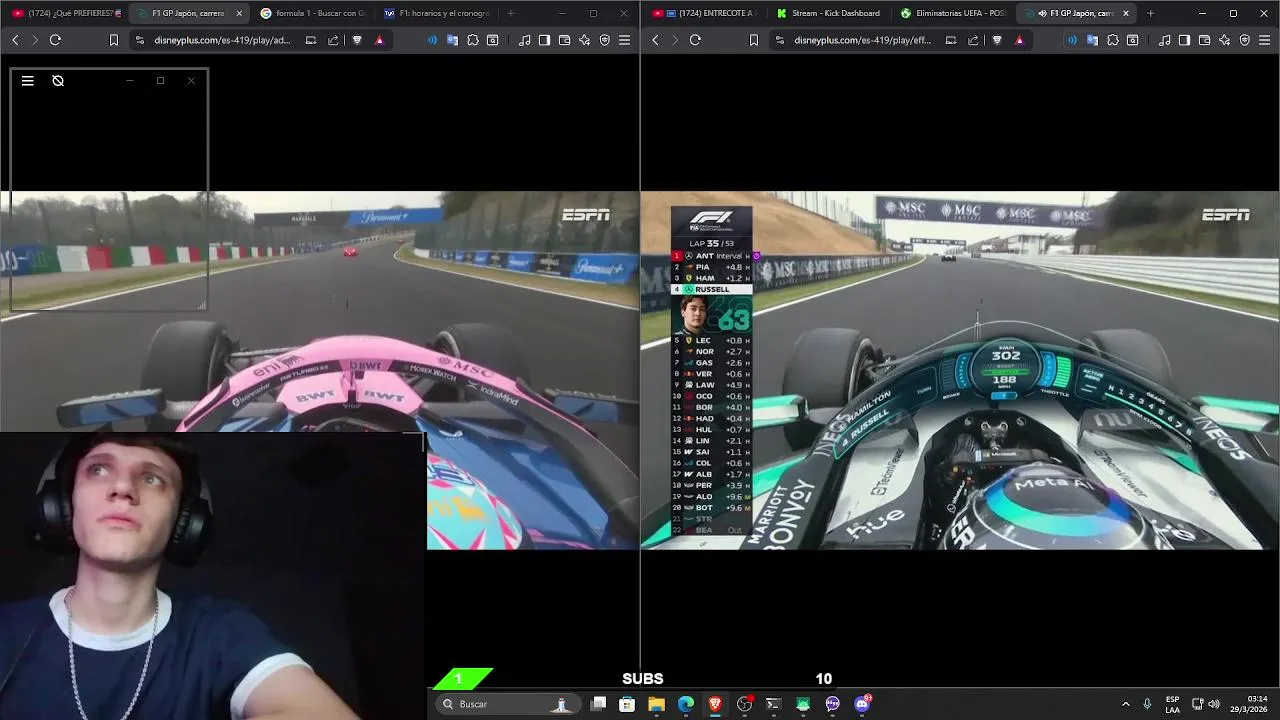
Task: Open volume control in system tray
Action: (x=1214, y=704)
